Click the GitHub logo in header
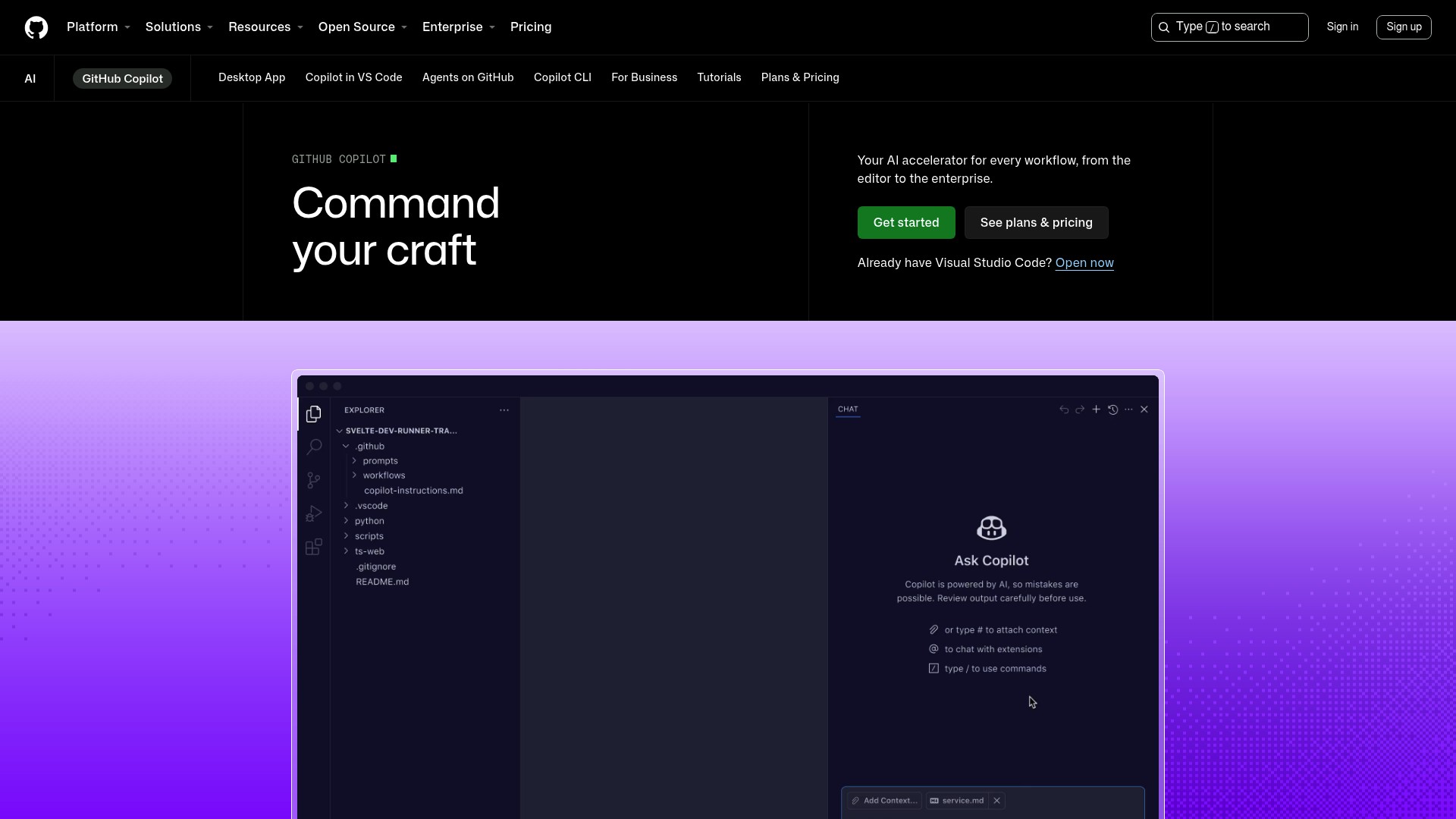 coord(36,27)
